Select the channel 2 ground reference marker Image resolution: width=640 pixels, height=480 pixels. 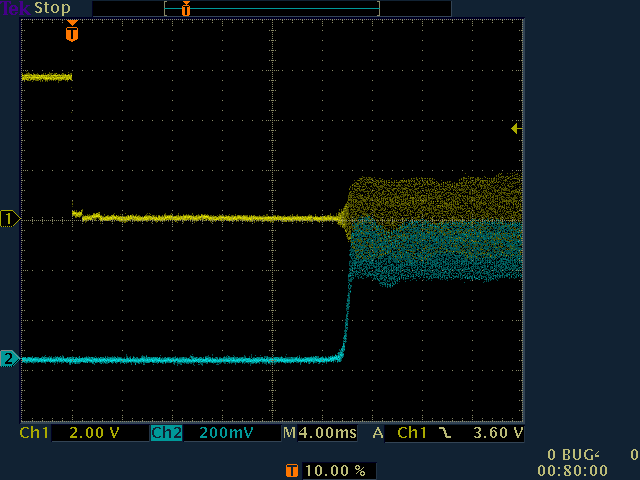9,358
